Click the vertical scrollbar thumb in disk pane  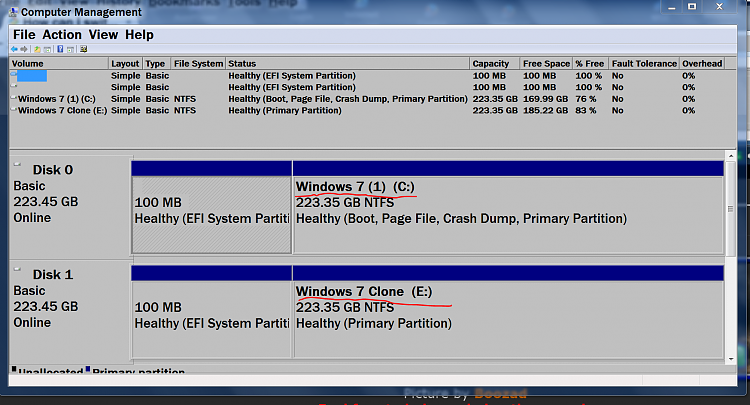pos(731,208)
